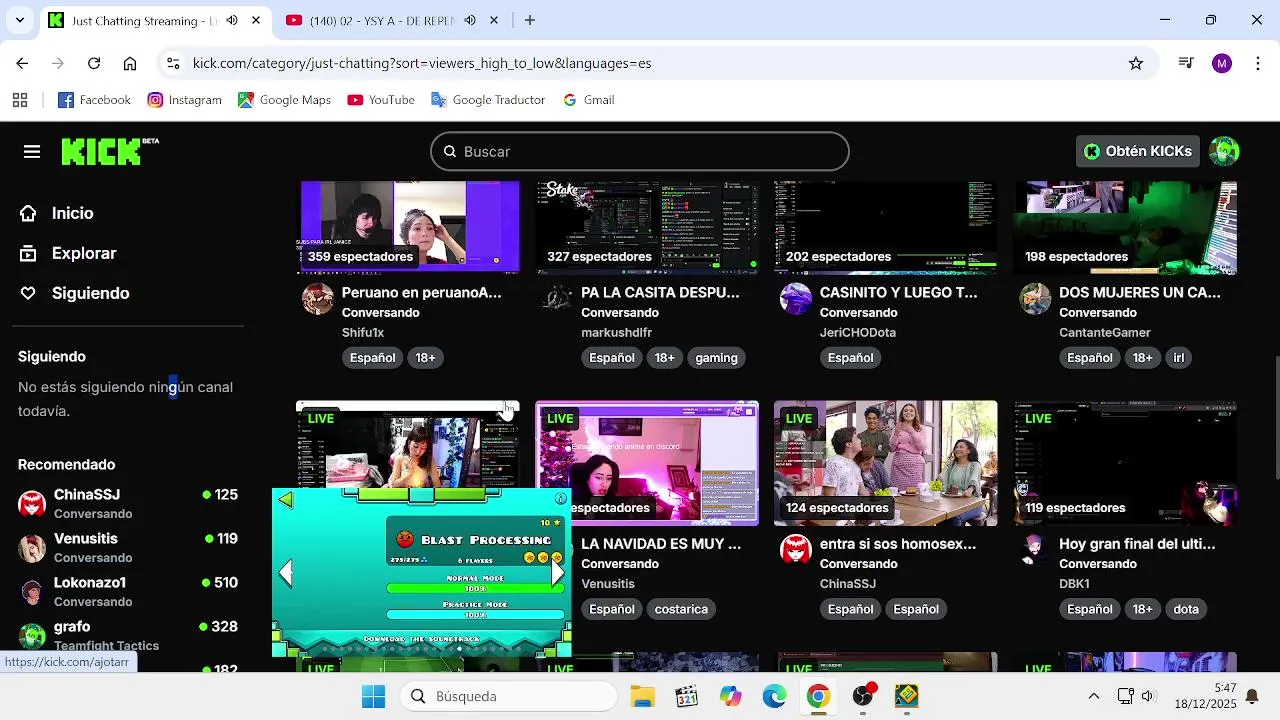
Task: Open Windows Start menu
Action: (374, 696)
